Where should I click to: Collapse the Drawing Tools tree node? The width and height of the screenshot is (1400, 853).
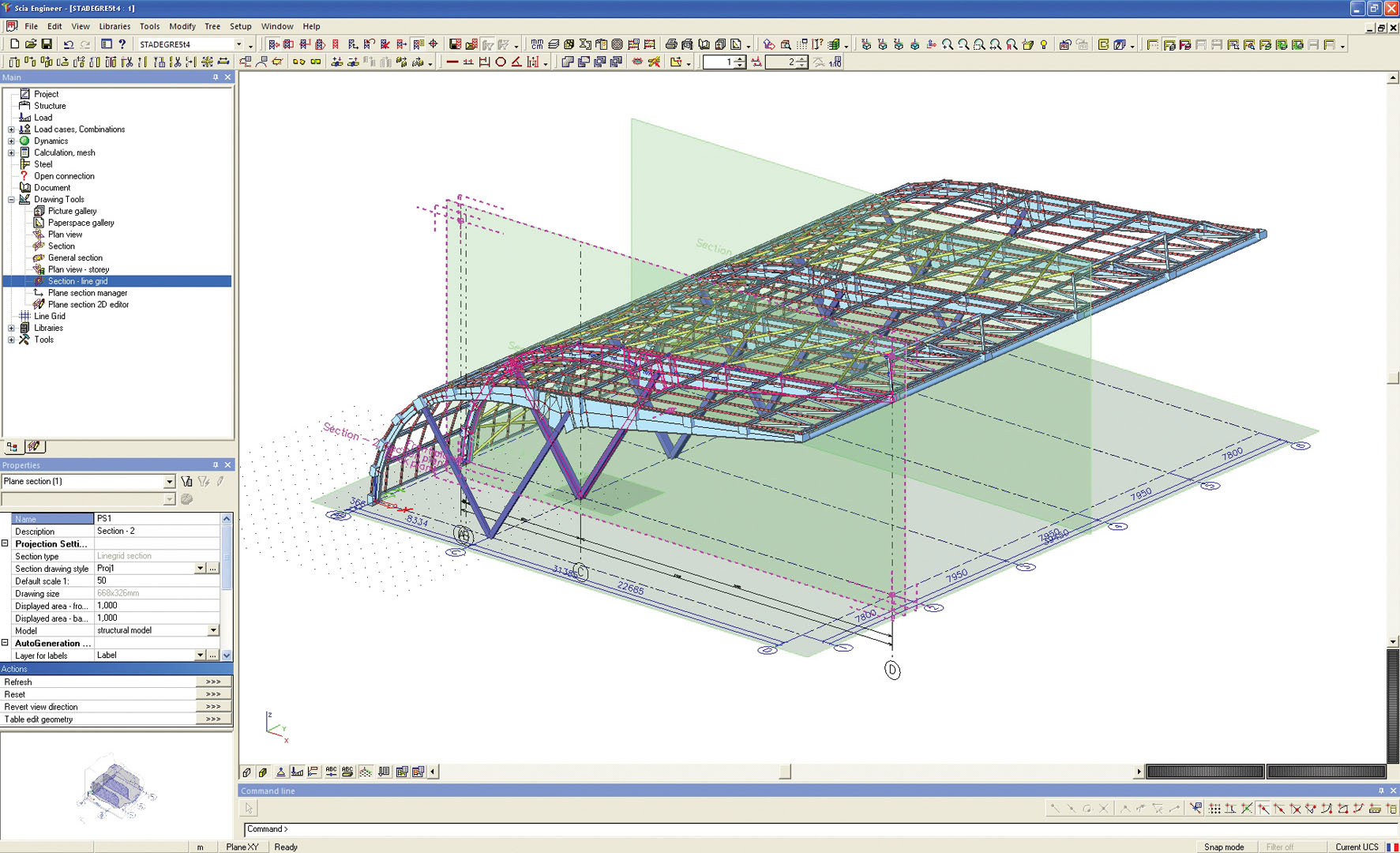click(11, 200)
